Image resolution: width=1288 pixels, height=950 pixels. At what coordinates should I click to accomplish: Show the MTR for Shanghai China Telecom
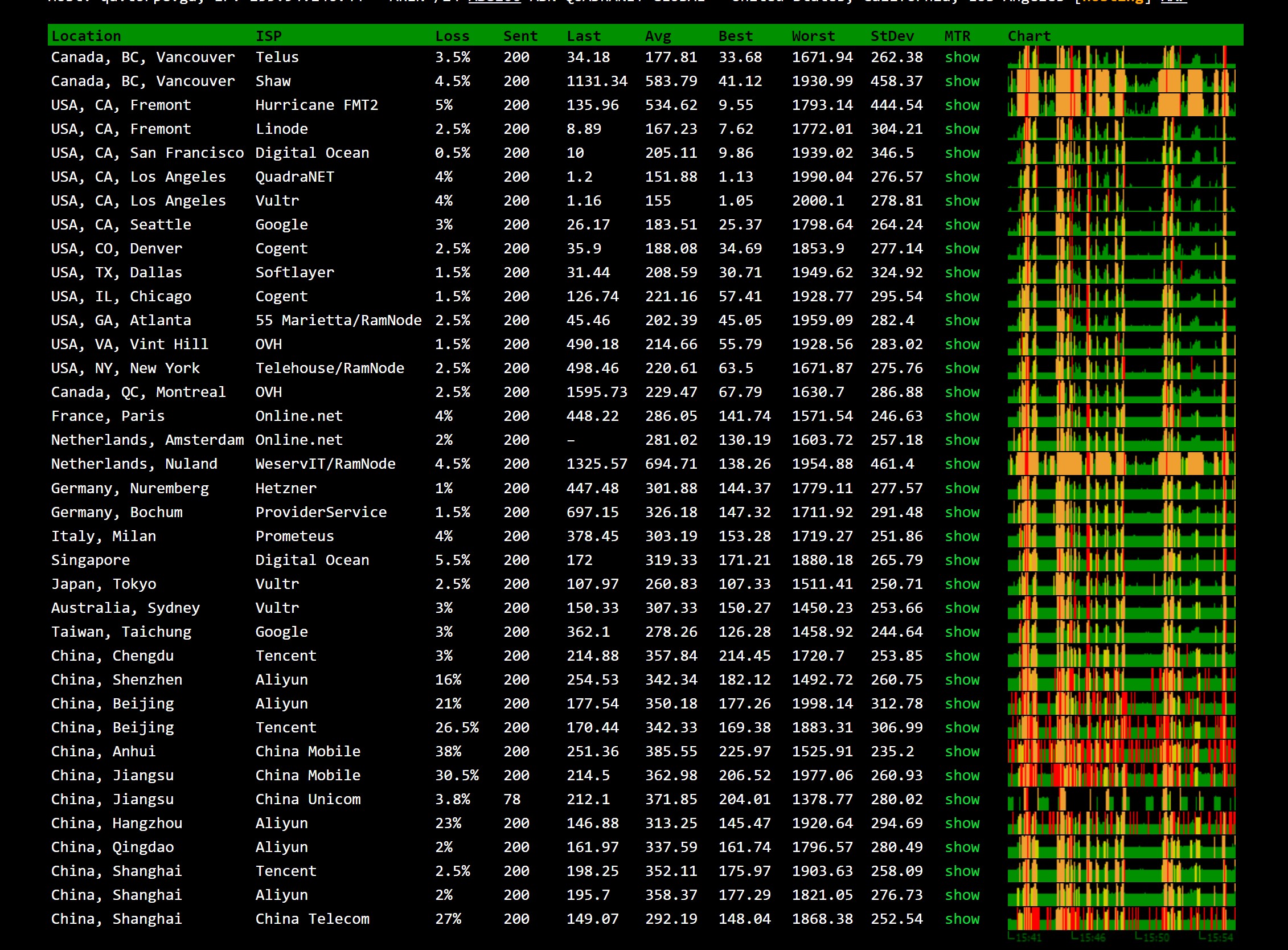click(x=961, y=919)
